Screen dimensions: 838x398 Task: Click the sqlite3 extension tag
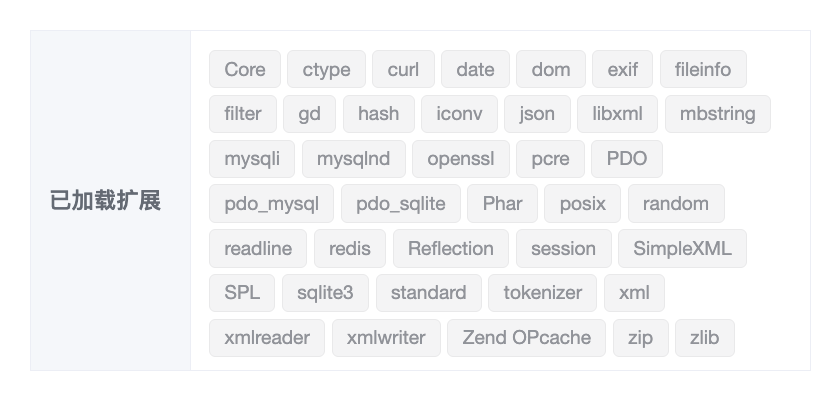coord(325,293)
